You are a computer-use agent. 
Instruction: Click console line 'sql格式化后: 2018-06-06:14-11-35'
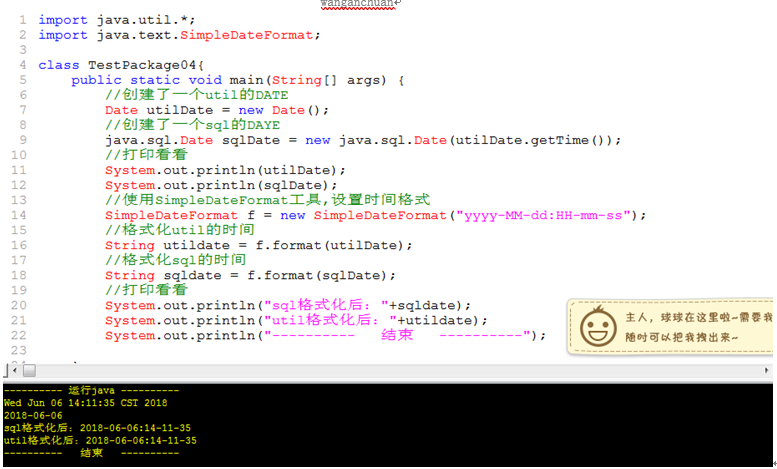[x=97, y=428]
